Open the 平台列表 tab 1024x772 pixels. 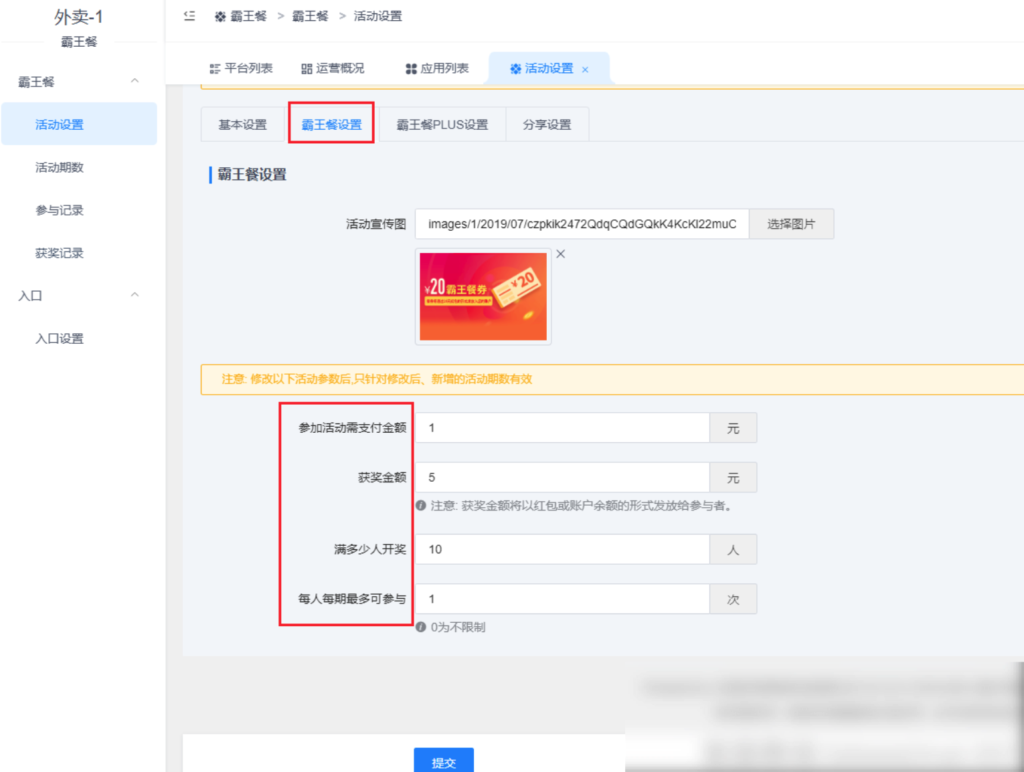tap(241, 69)
